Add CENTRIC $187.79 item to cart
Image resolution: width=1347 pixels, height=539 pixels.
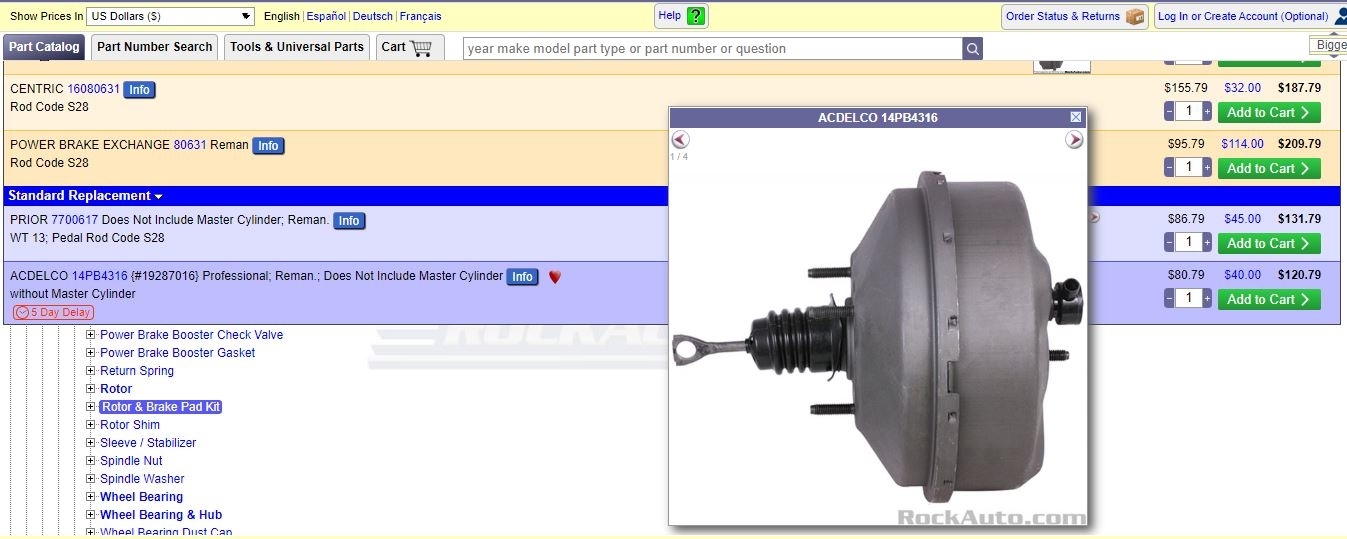pyautogui.click(x=1269, y=112)
